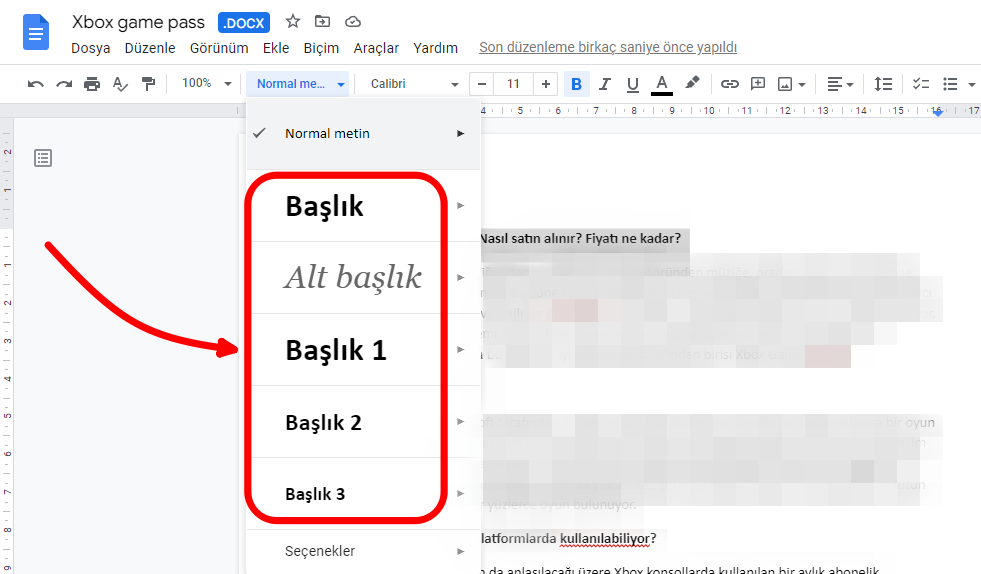981x574 pixels.
Task: Edit the font size 11 field
Action: [x=513, y=84]
